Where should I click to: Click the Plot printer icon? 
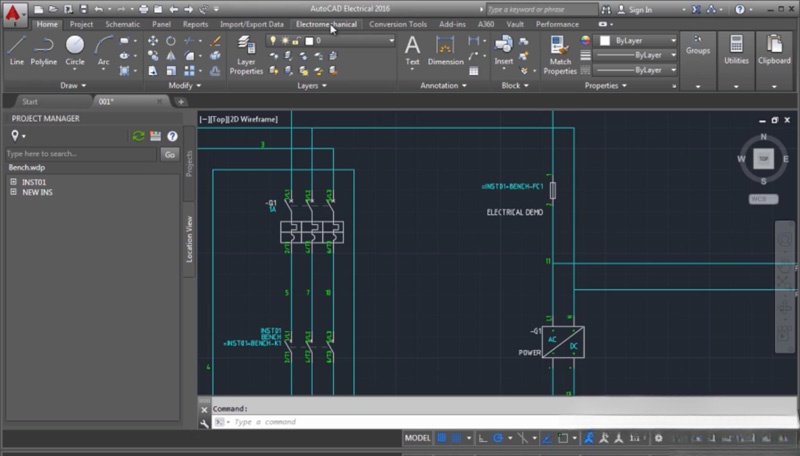[143, 9]
